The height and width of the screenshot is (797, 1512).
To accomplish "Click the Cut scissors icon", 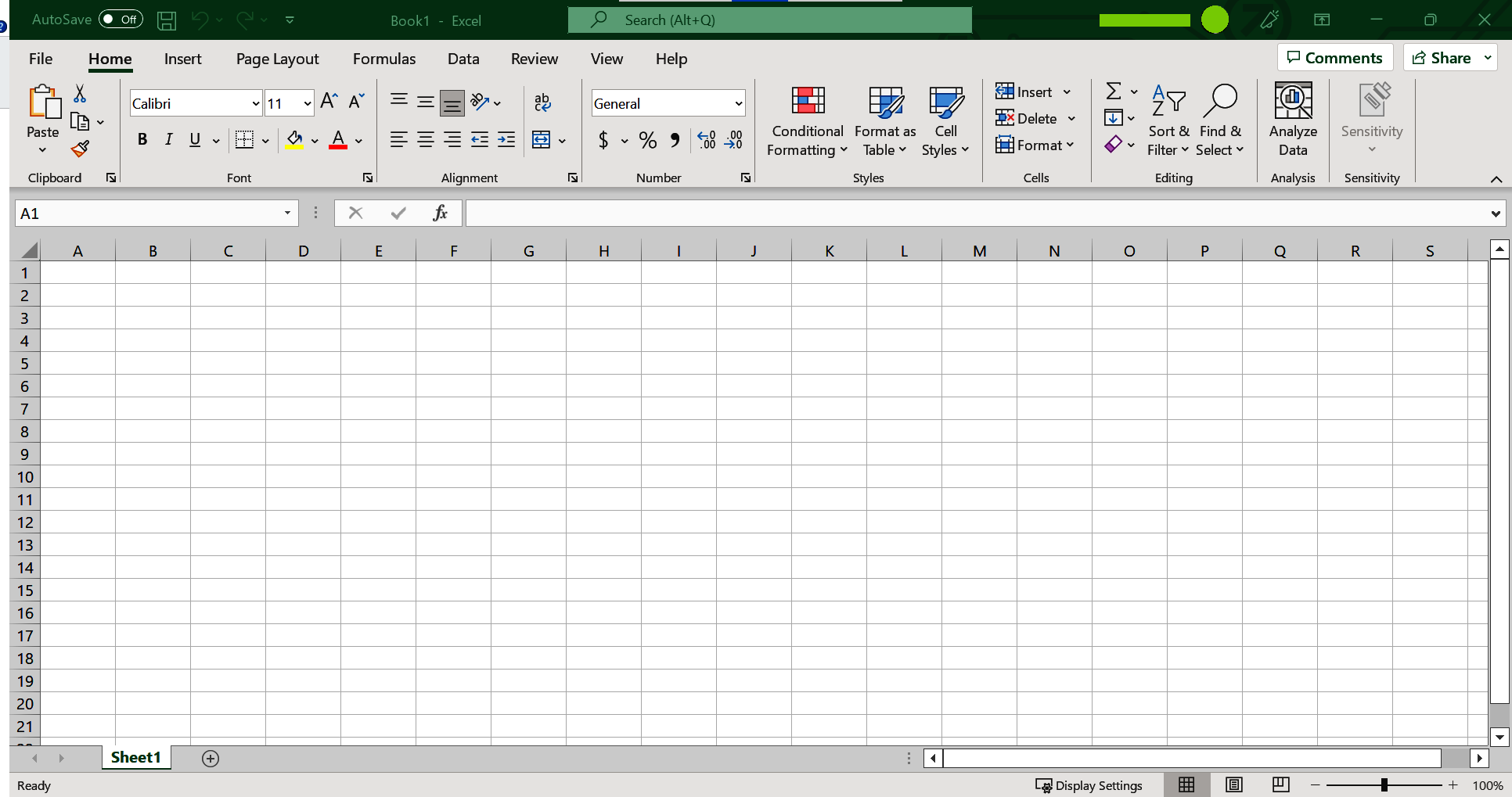I will (80, 94).
